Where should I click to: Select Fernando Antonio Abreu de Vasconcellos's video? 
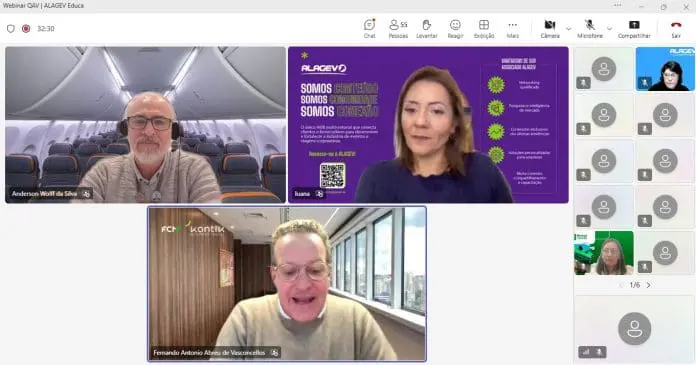pyautogui.click(x=287, y=284)
